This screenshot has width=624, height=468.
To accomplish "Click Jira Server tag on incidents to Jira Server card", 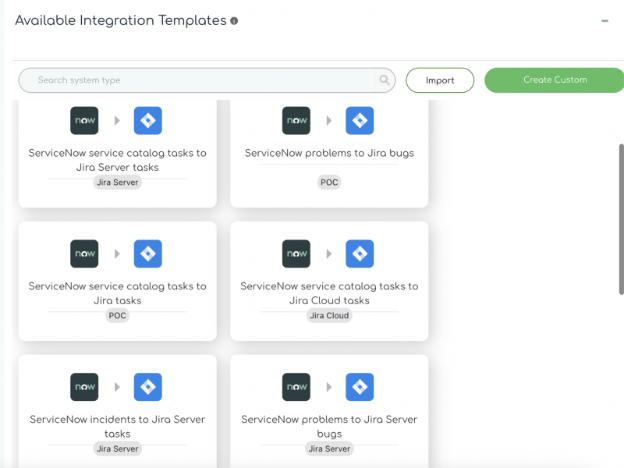I will click(117, 448).
